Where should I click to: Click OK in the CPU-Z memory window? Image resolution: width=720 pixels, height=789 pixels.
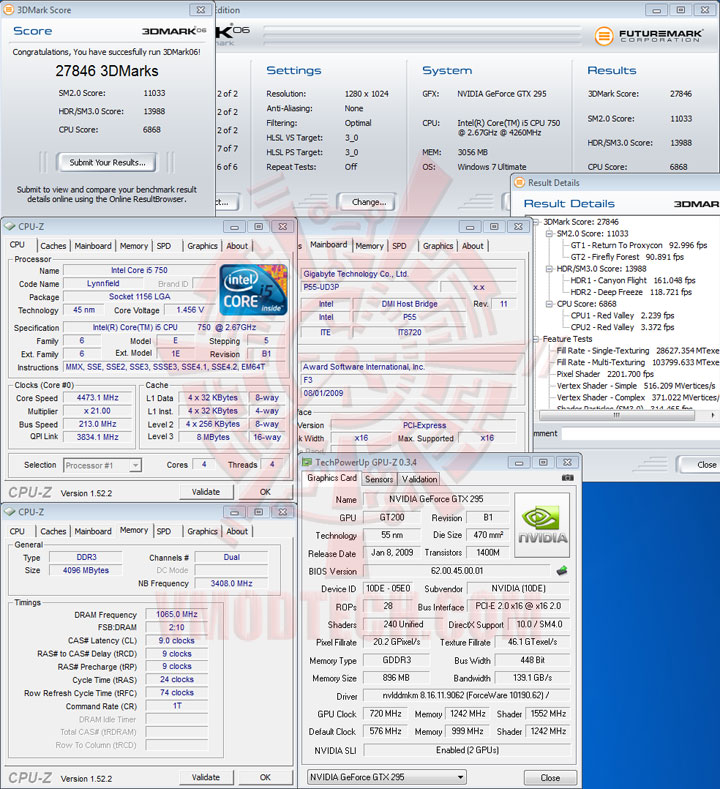pyautogui.click(x=265, y=777)
